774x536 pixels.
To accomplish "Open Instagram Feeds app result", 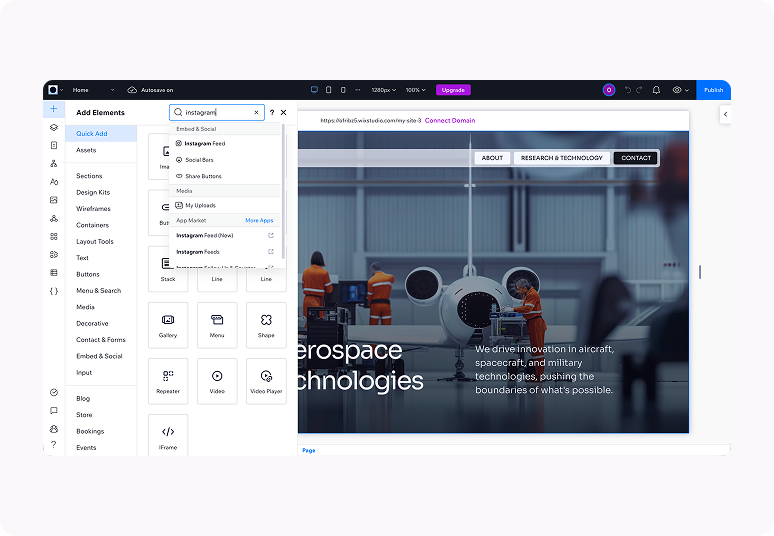I will (x=225, y=252).
